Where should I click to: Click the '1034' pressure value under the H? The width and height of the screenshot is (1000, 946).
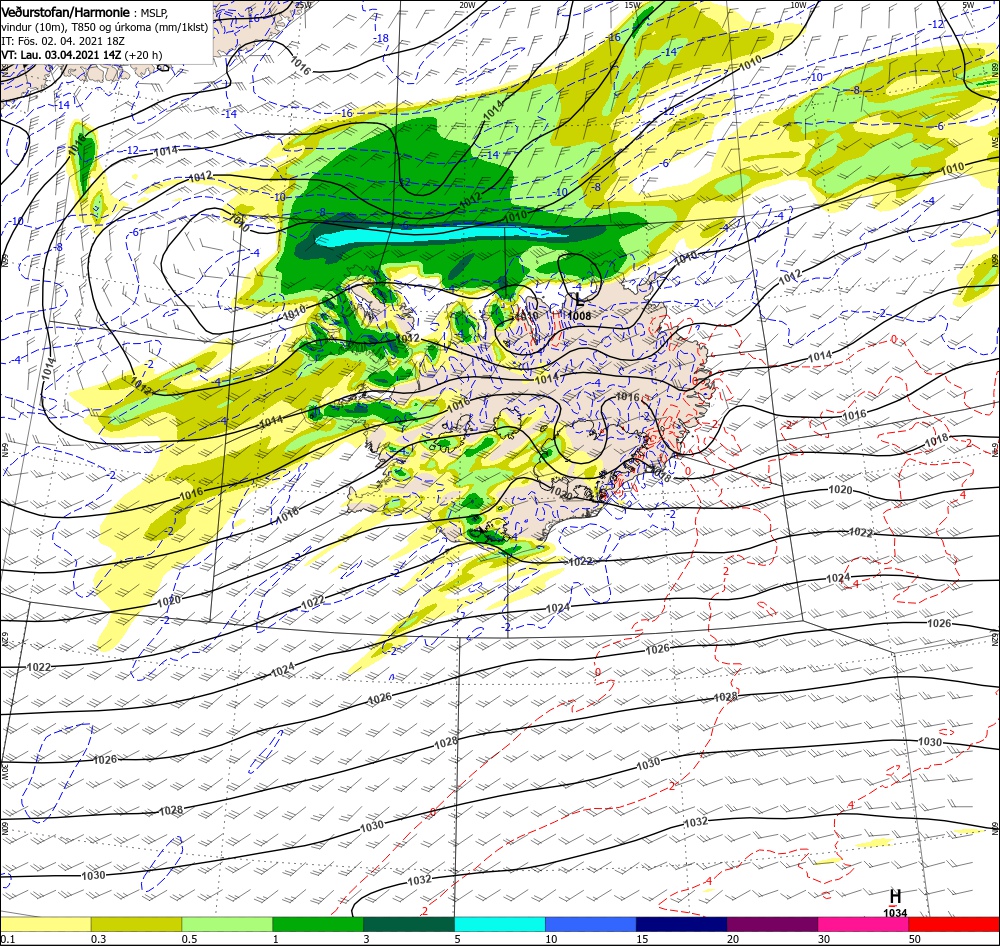tap(895, 913)
